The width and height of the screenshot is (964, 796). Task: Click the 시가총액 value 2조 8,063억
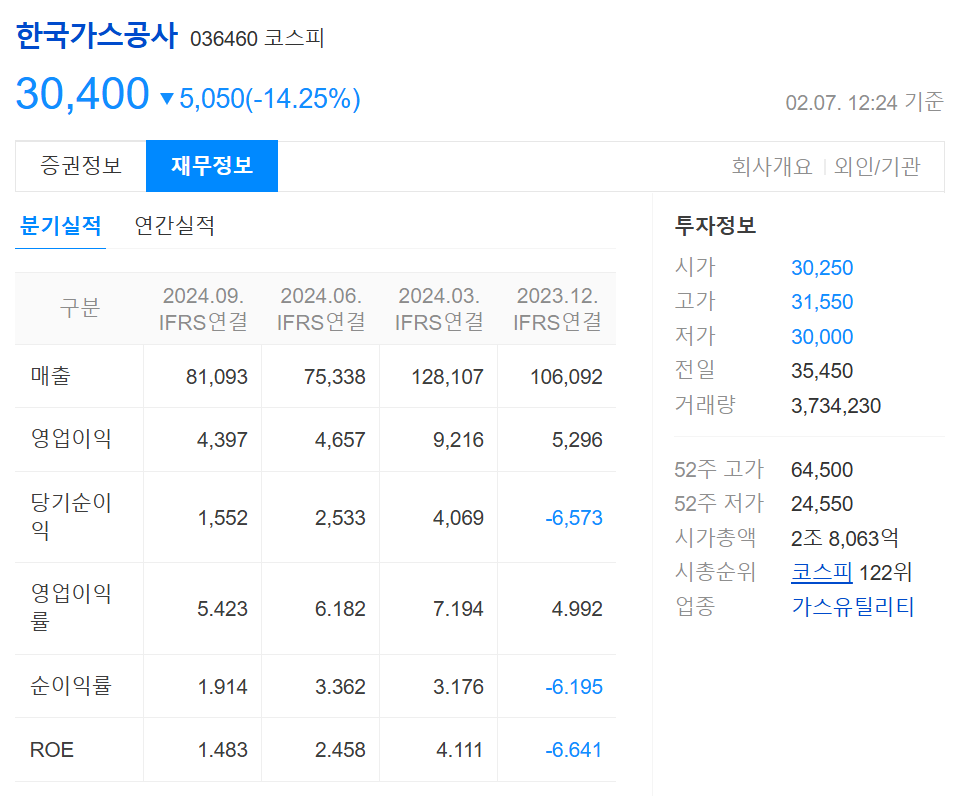coord(845,538)
